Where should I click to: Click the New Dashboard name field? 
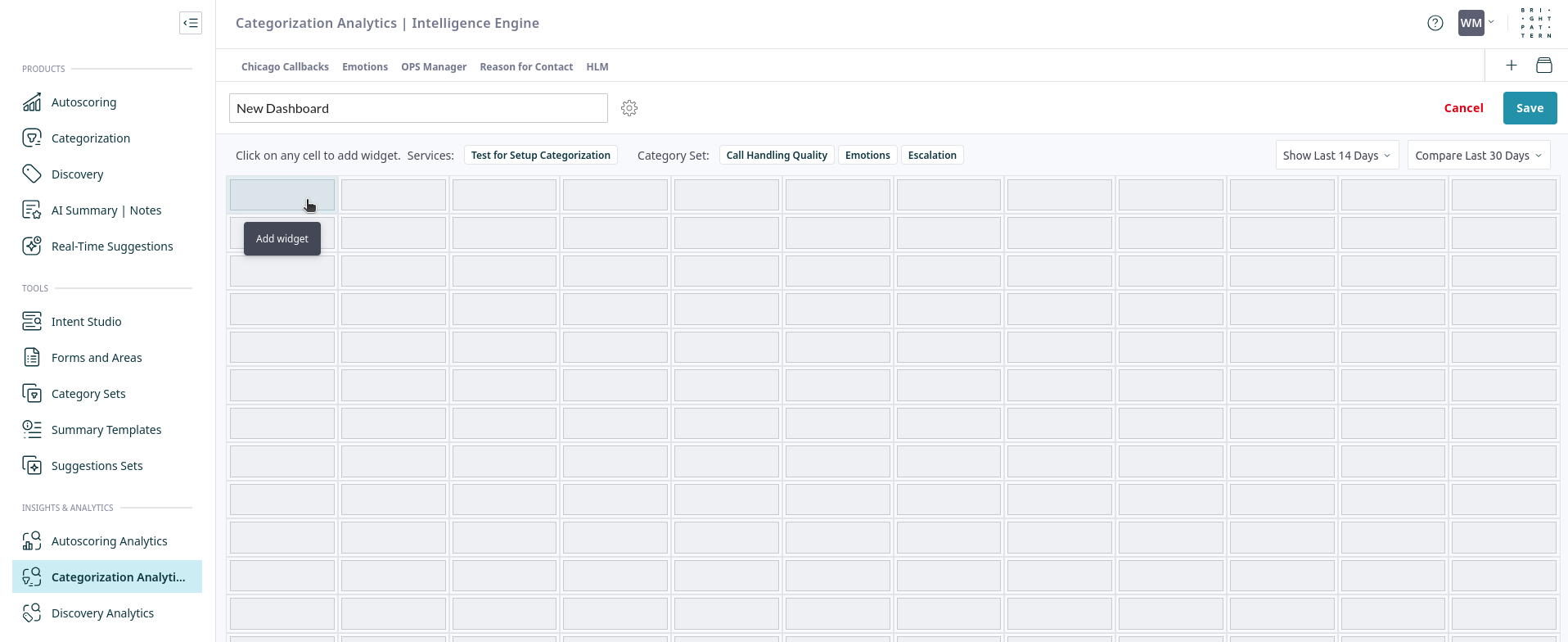[418, 108]
